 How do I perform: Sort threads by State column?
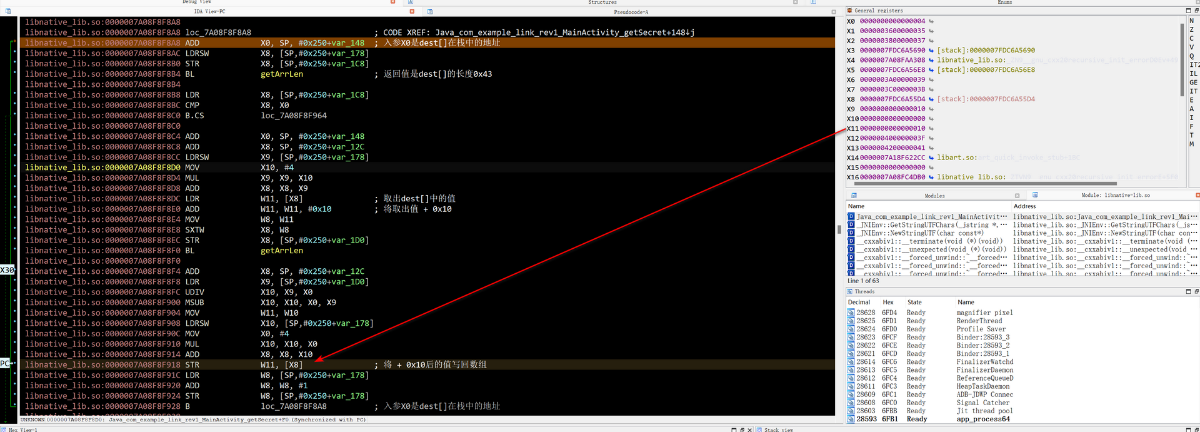[x=929, y=301]
